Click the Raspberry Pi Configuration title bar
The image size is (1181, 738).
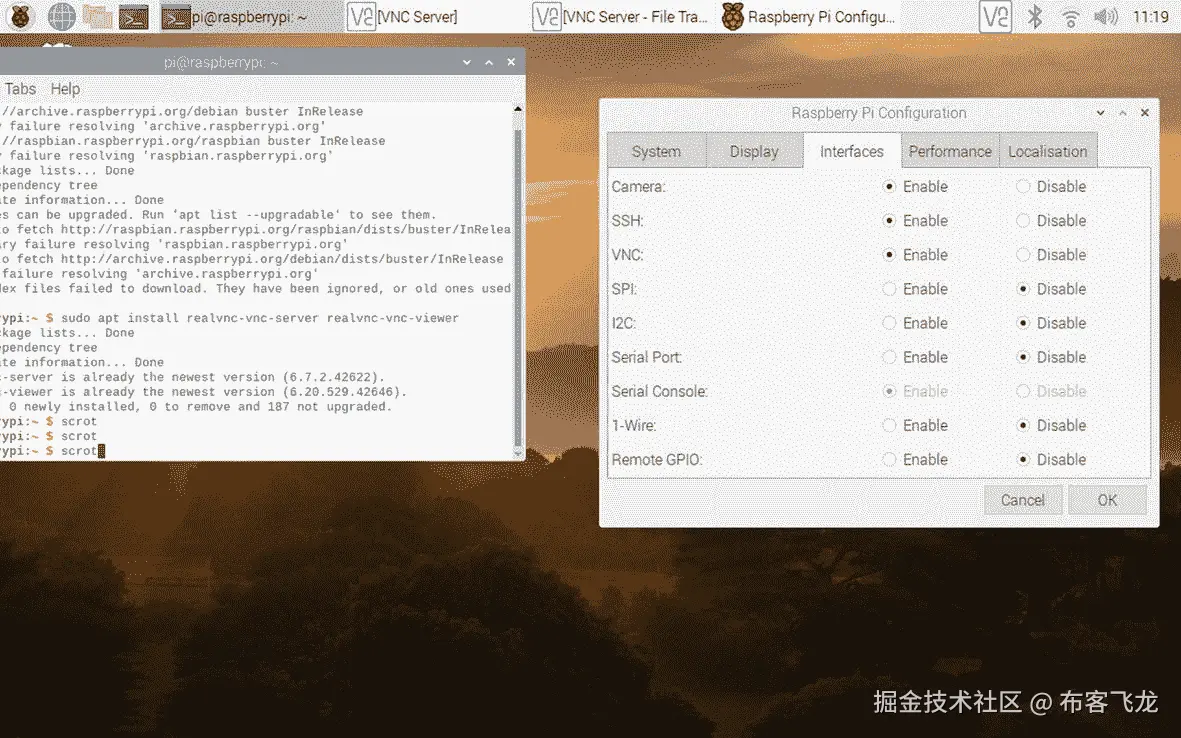point(878,113)
